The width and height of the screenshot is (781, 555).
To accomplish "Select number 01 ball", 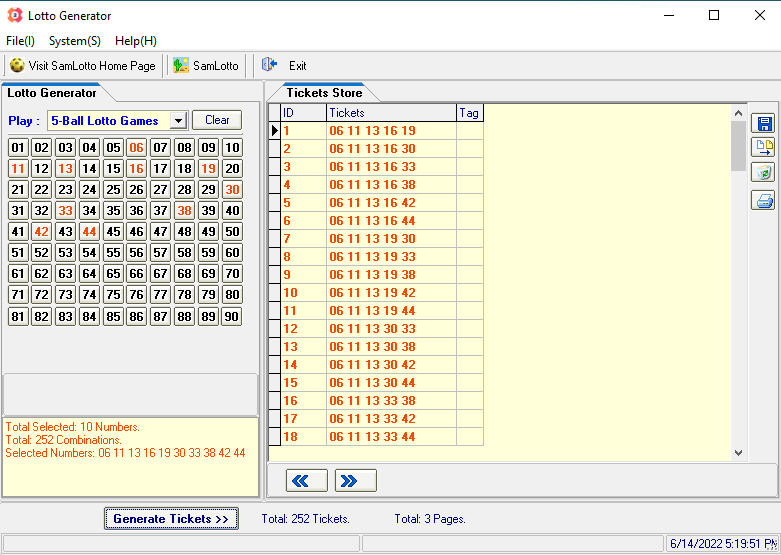I will click(x=18, y=147).
